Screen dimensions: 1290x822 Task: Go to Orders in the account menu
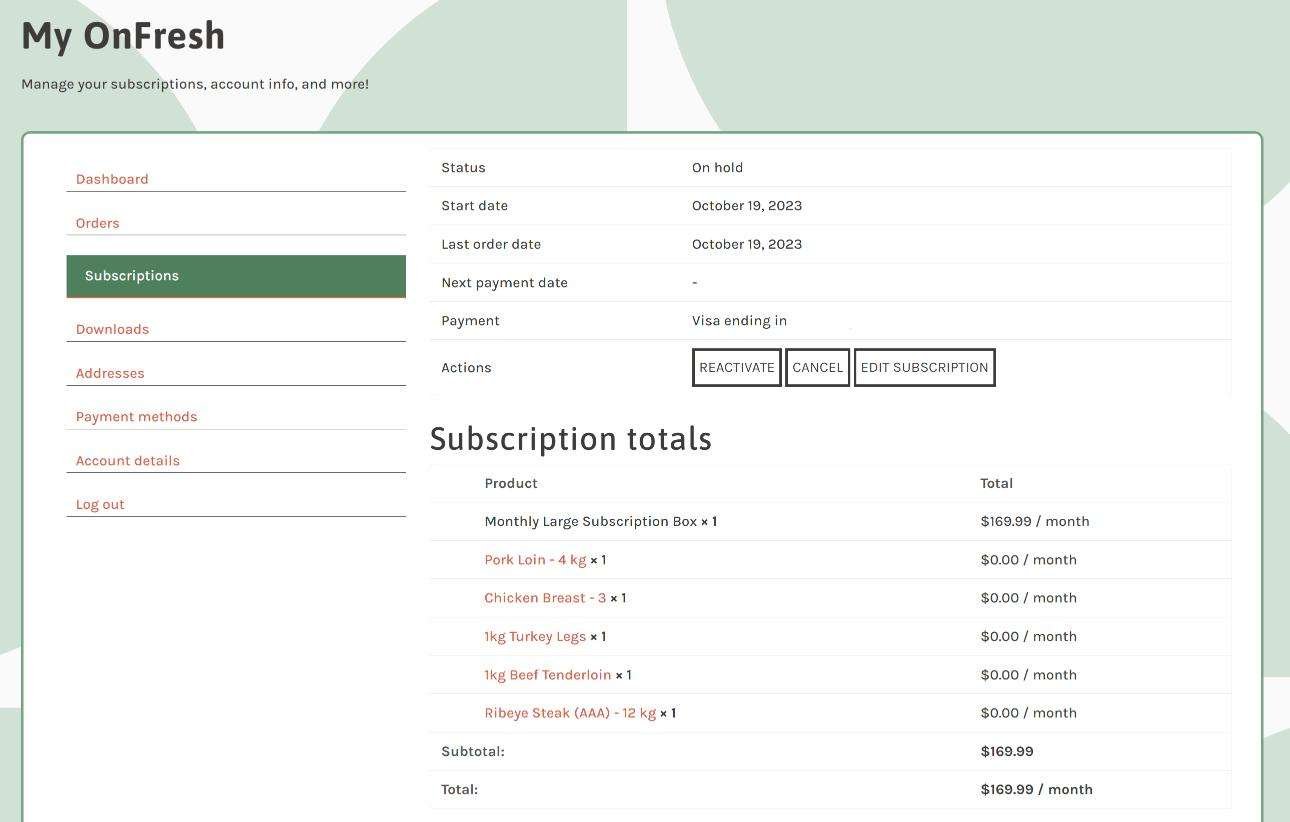(97, 223)
